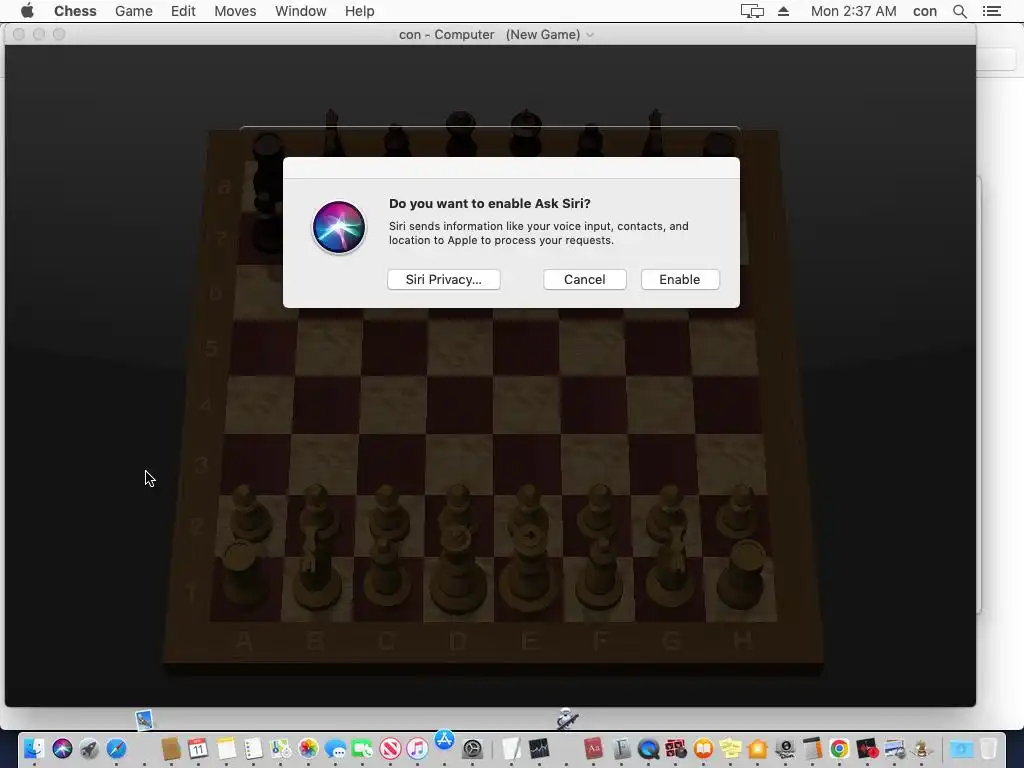Open the red News icon in Dock
The image size is (1024, 768).
[x=391, y=748]
